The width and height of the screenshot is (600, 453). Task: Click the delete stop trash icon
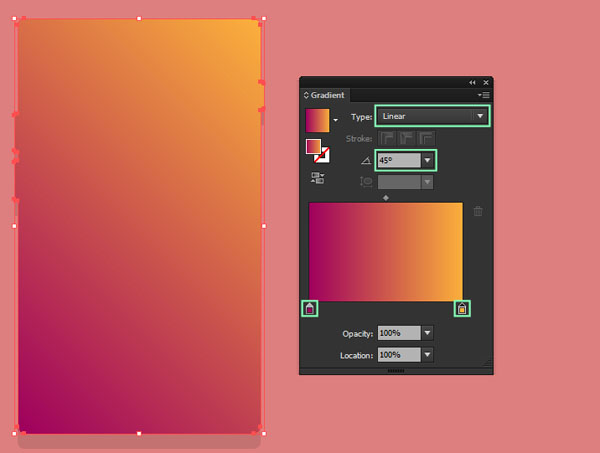pyautogui.click(x=478, y=211)
